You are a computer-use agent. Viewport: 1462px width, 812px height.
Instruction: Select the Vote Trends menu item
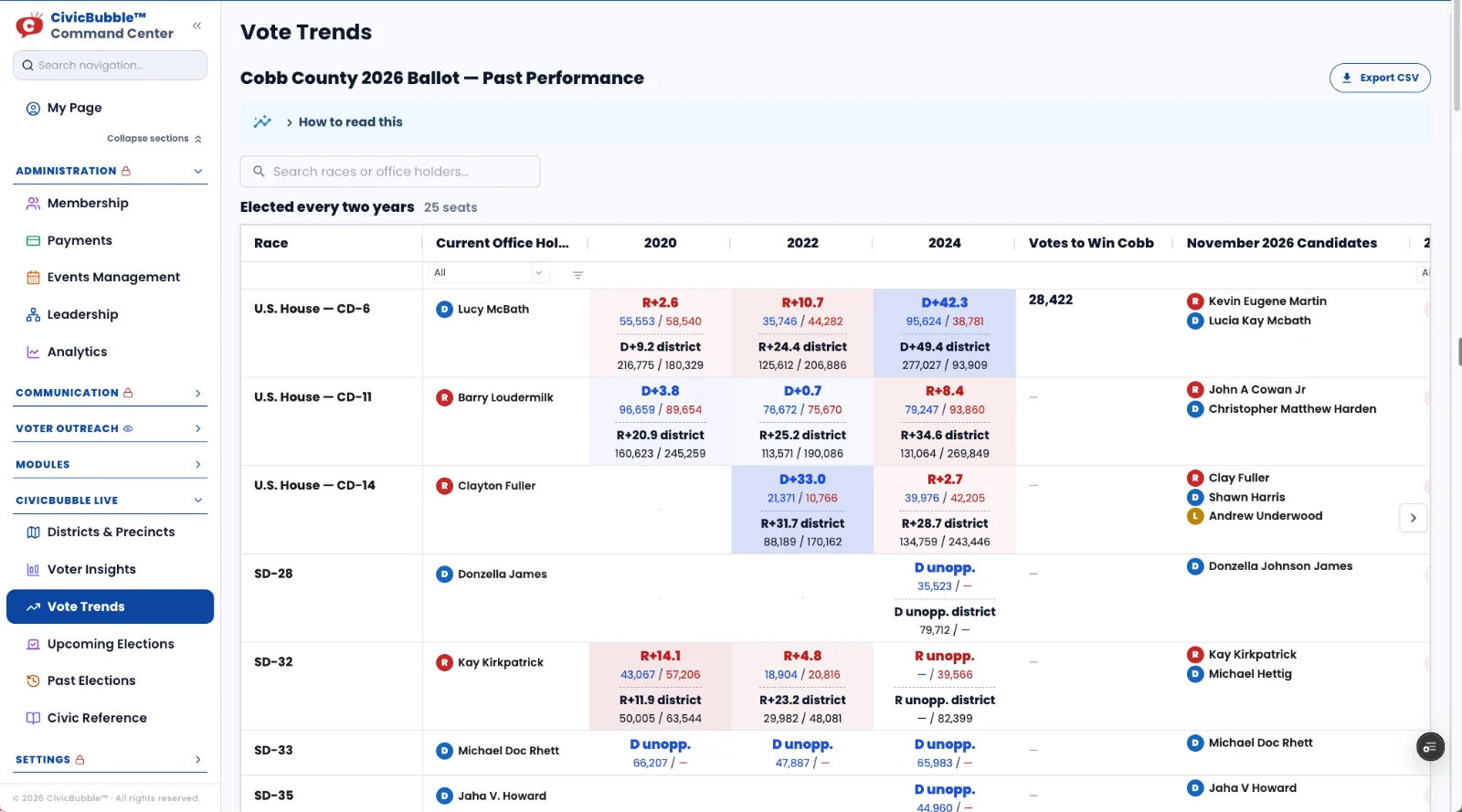tap(110, 607)
